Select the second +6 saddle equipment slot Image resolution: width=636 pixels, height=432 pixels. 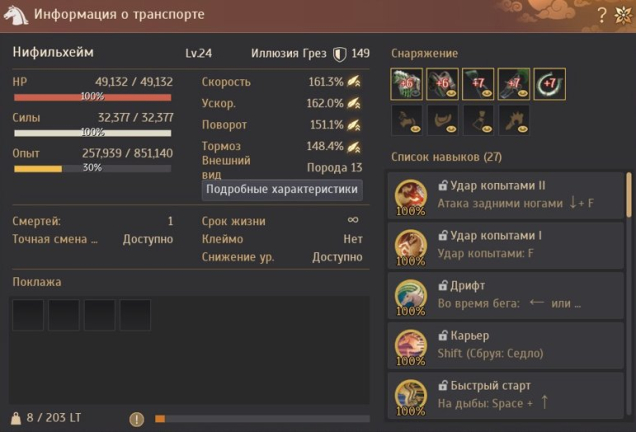[442, 84]
